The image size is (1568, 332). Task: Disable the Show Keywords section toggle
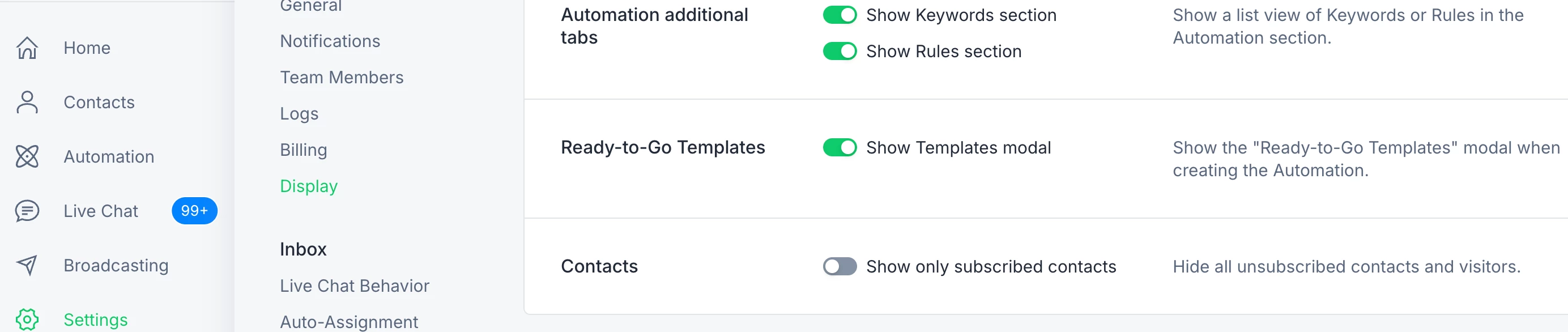click(x=840, y=15)
